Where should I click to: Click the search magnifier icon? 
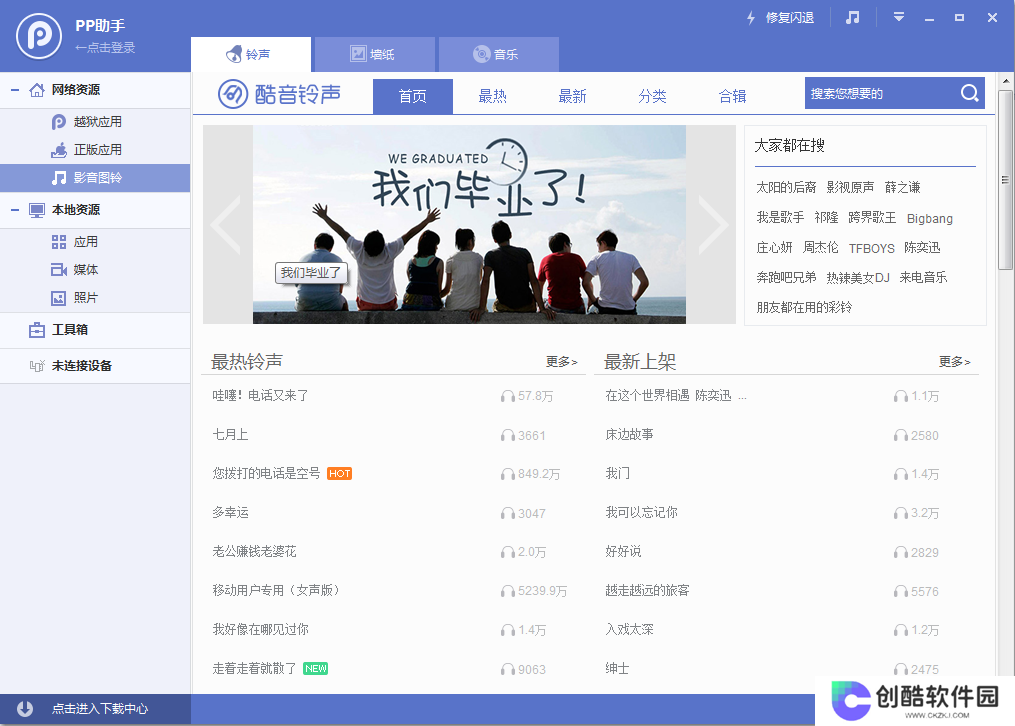point(970,94)
